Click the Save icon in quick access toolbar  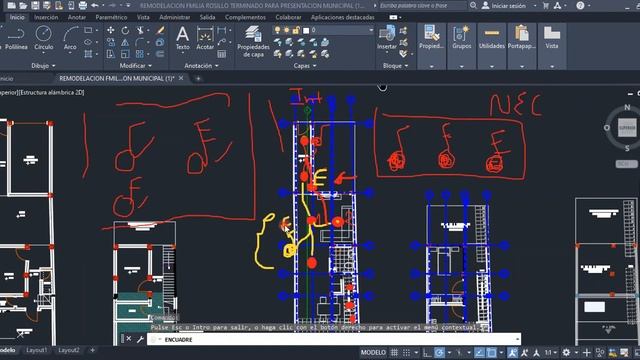pyautogui.click(x=36, y=5)
